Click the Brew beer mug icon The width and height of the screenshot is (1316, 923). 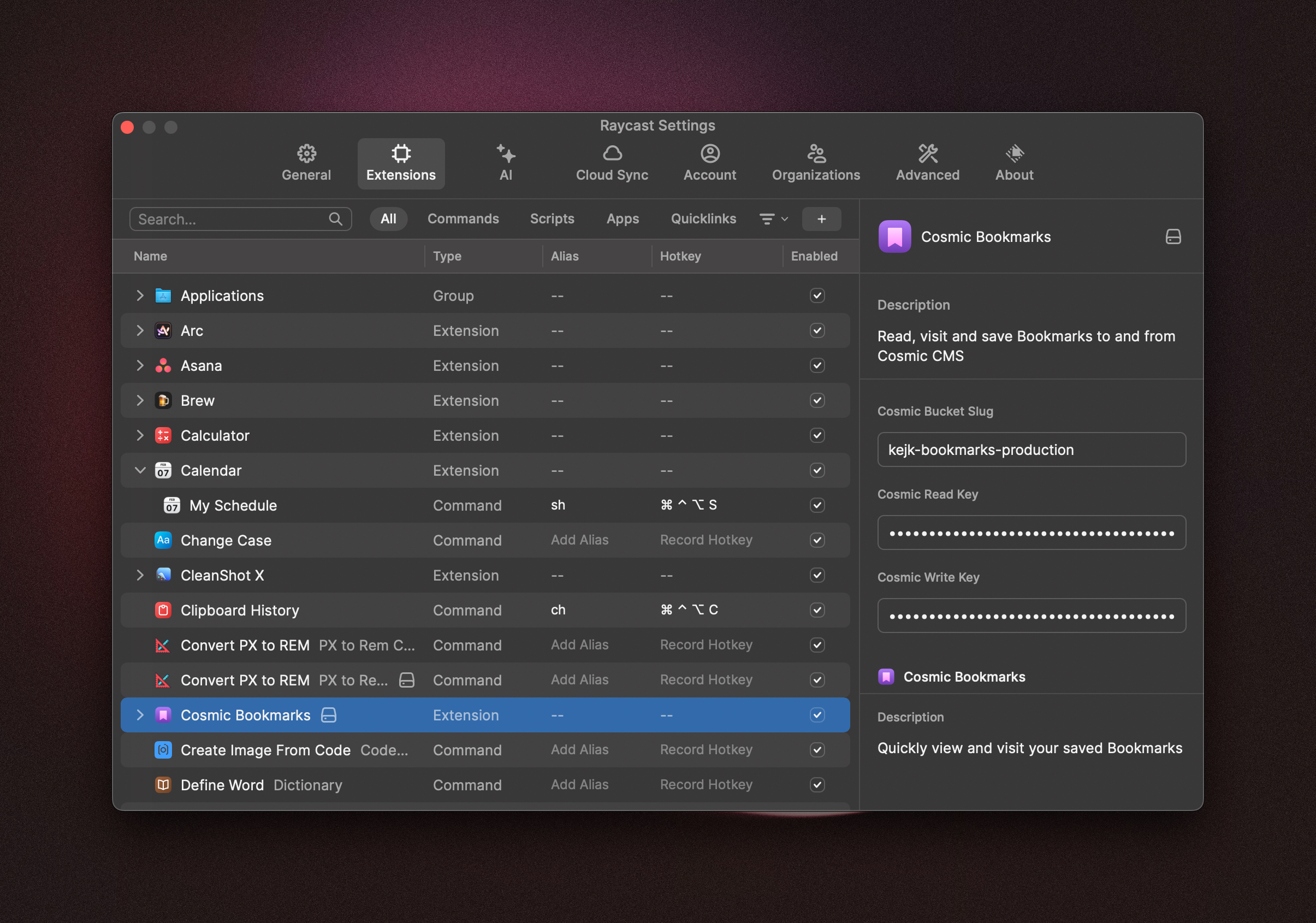[163, 400]
